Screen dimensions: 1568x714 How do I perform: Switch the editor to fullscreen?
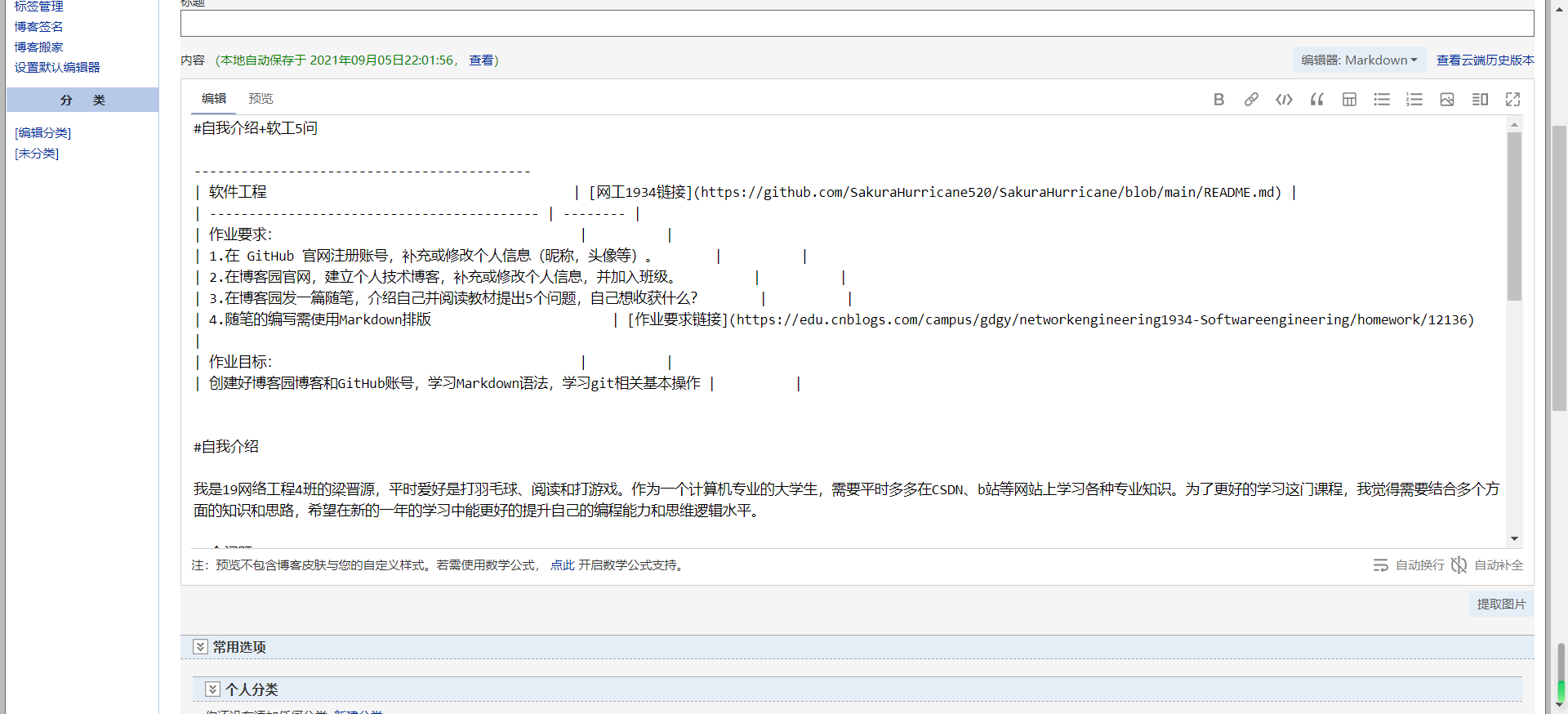click(1512, 99)
